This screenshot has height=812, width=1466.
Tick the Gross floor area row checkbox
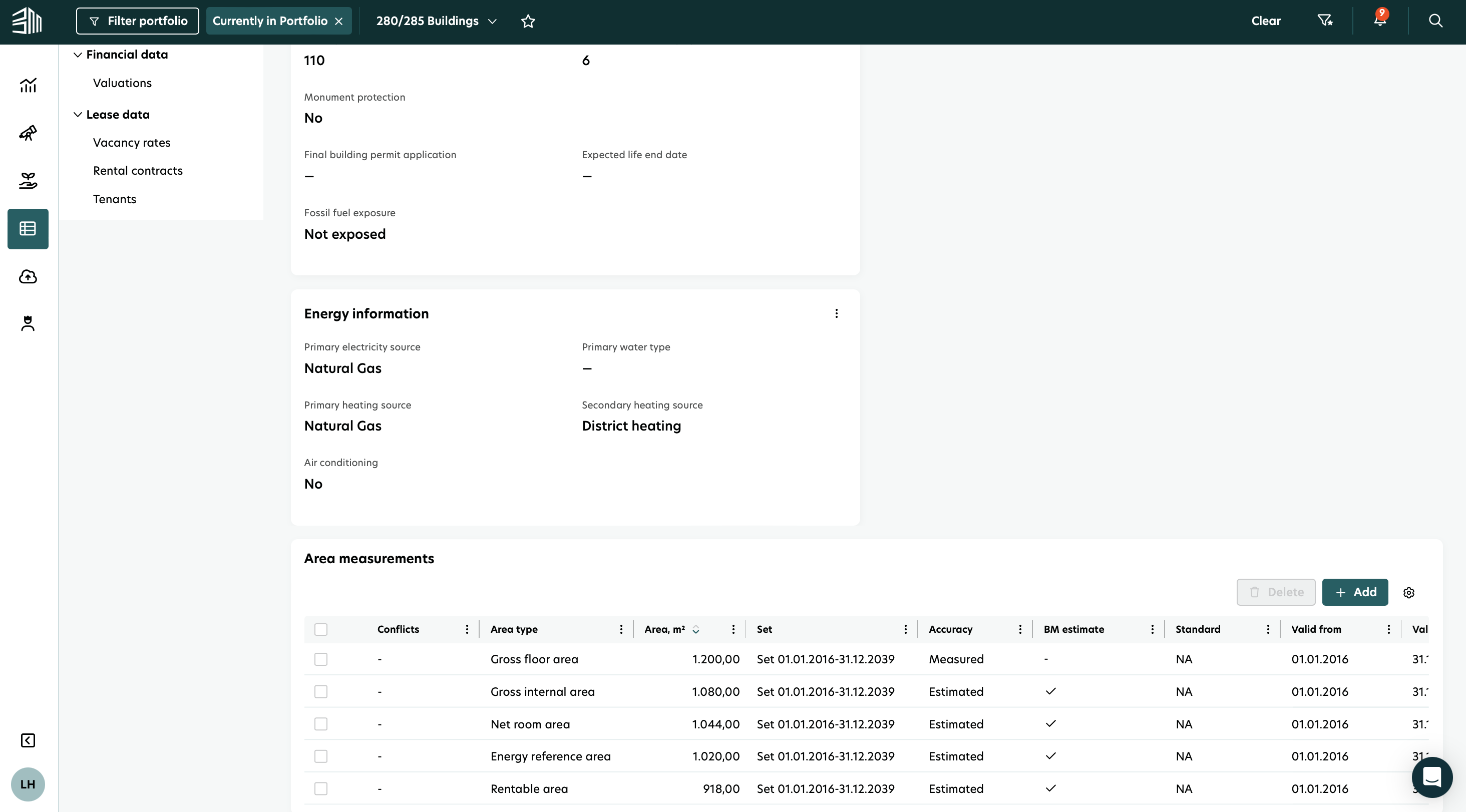click(321, 659)
